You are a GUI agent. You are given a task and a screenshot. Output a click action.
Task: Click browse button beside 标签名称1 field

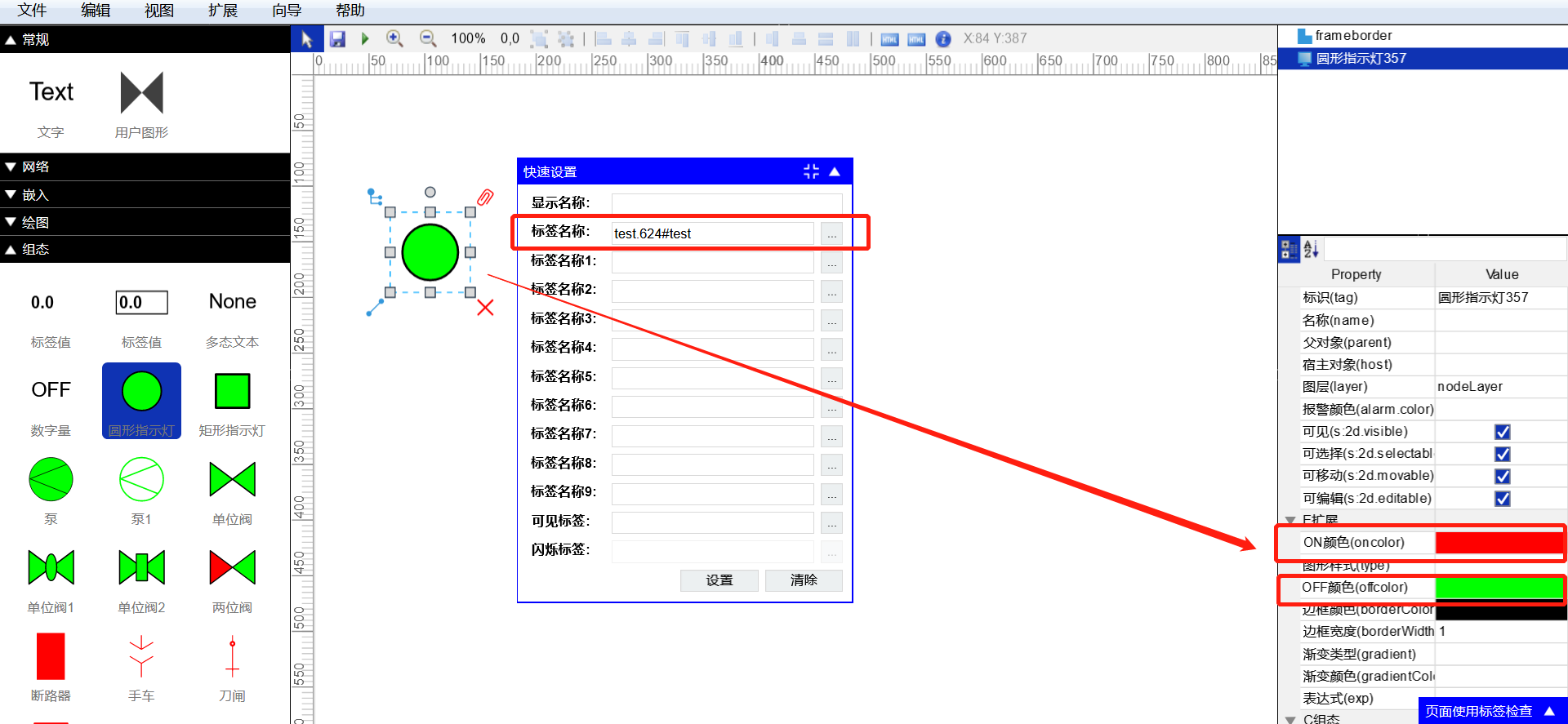point(831,263)
